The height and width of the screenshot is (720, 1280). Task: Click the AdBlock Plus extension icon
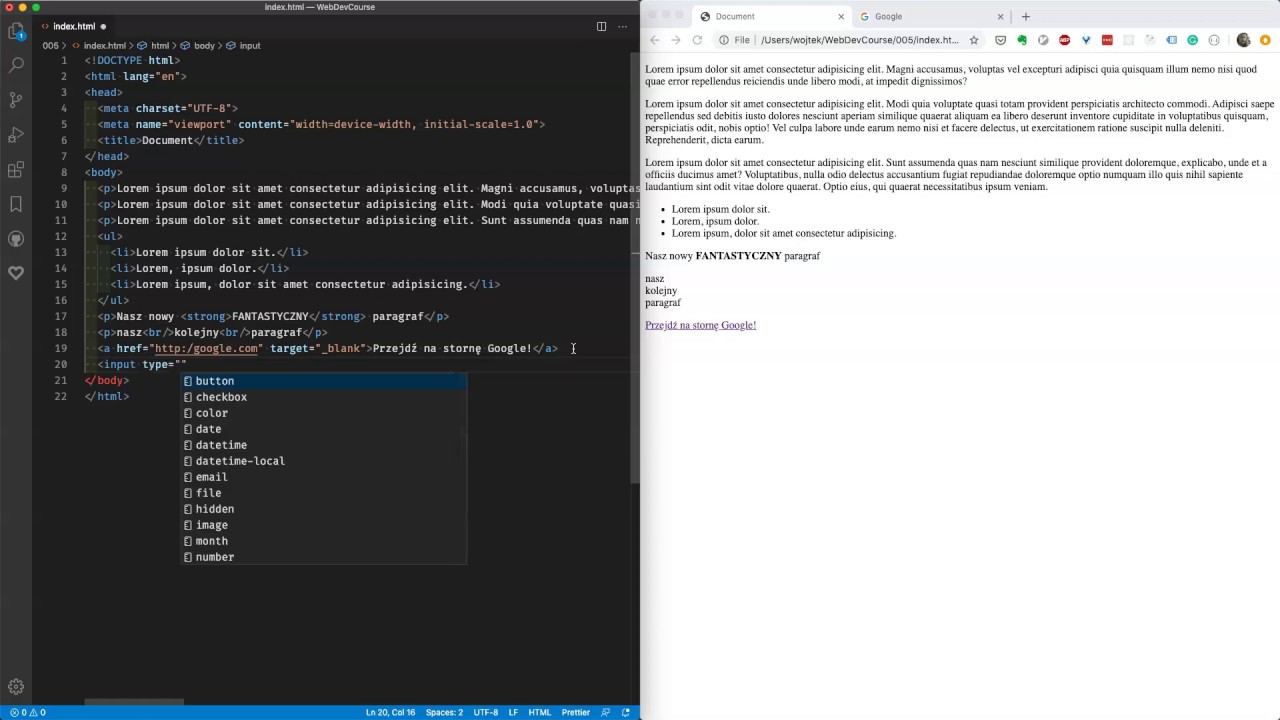[1064, 40]
